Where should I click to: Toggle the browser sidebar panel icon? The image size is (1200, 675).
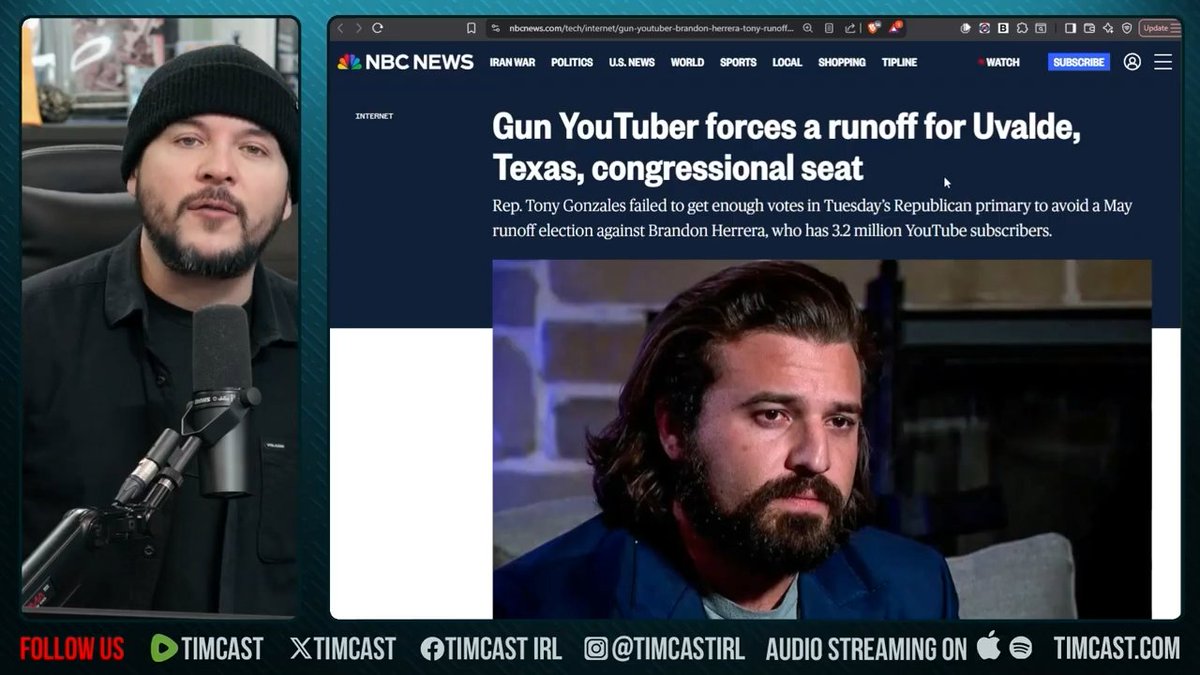coord(1070,28)
